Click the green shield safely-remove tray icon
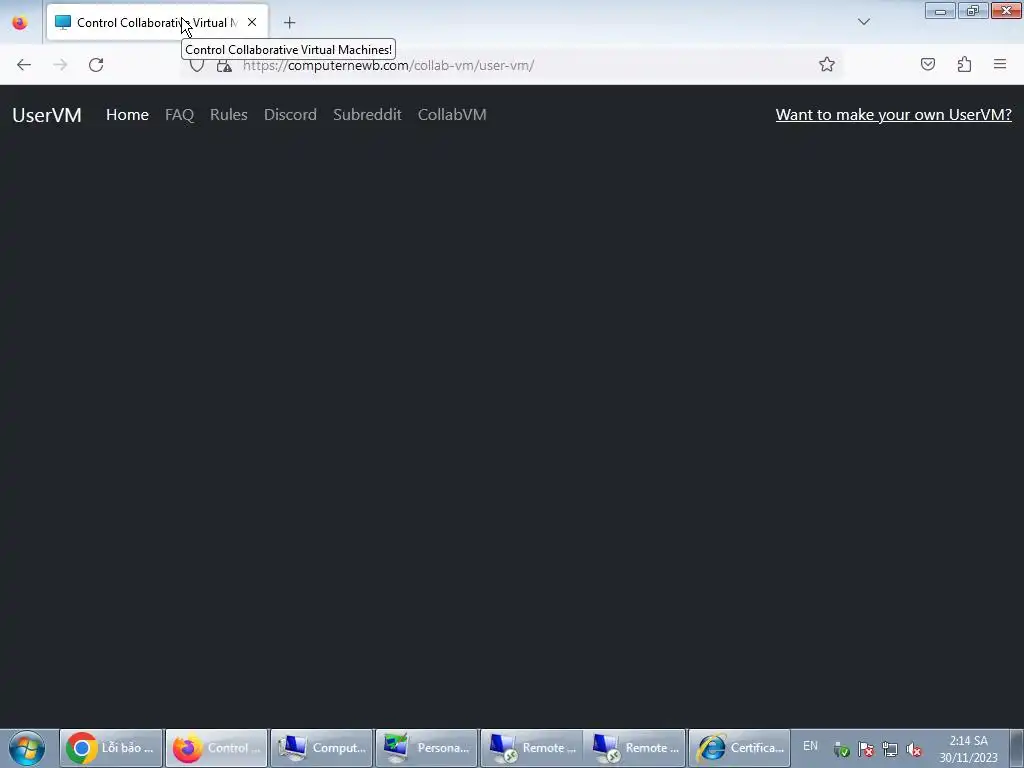This screenshot has width=1024, height=768. 842,750
